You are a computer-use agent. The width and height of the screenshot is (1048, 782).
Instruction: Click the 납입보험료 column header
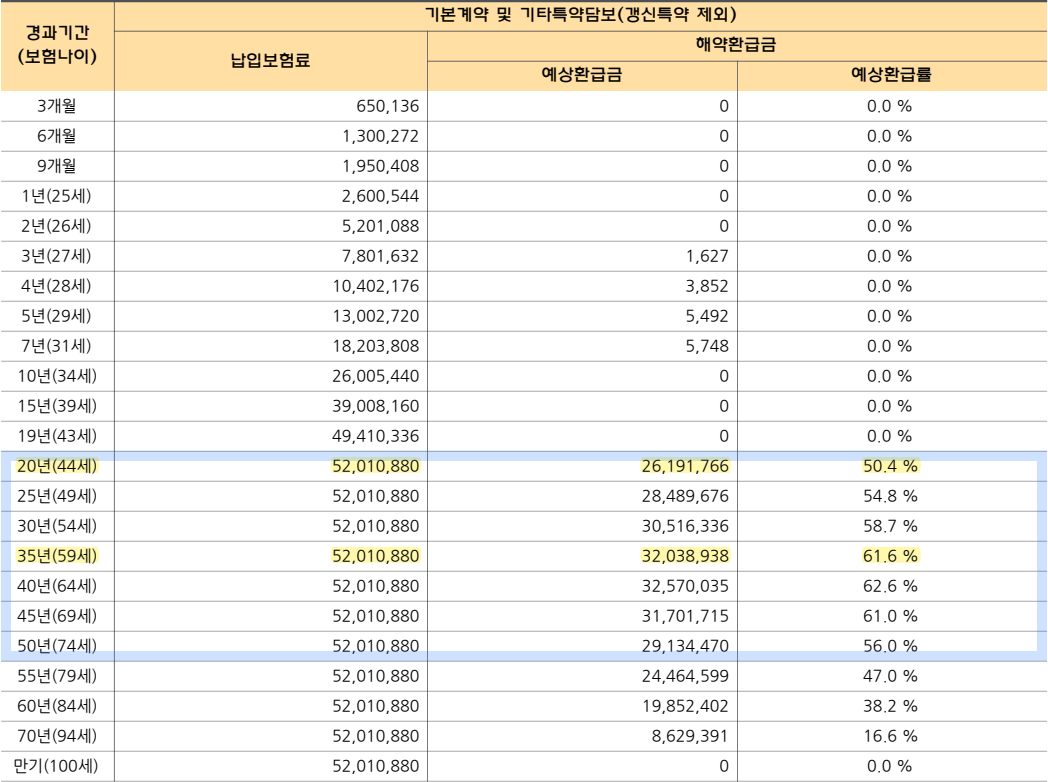pos(270,61)
